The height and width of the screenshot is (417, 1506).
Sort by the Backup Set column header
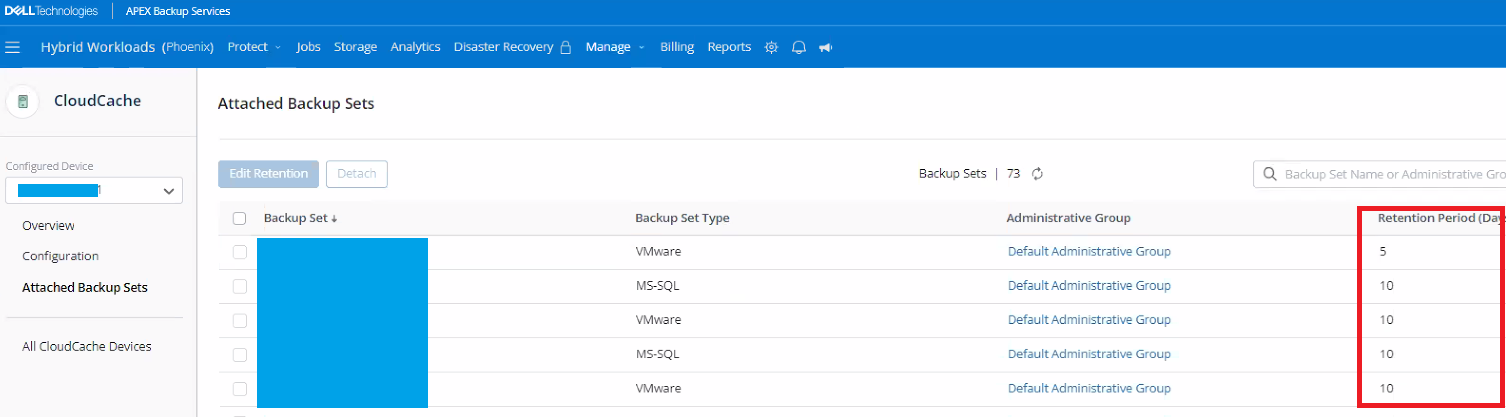(x=299, y=219)
